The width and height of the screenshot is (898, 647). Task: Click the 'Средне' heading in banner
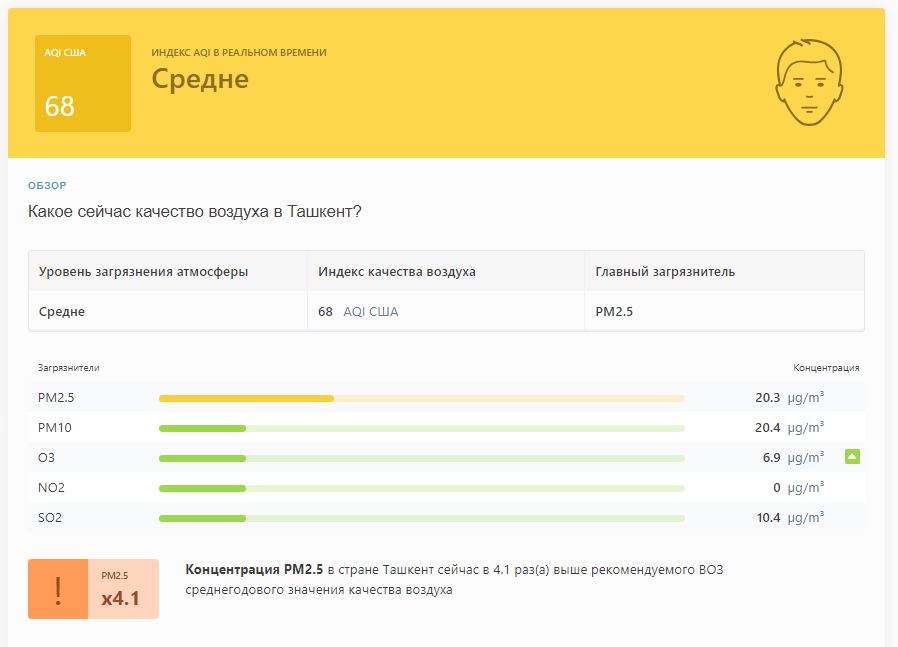click(200, 79)
